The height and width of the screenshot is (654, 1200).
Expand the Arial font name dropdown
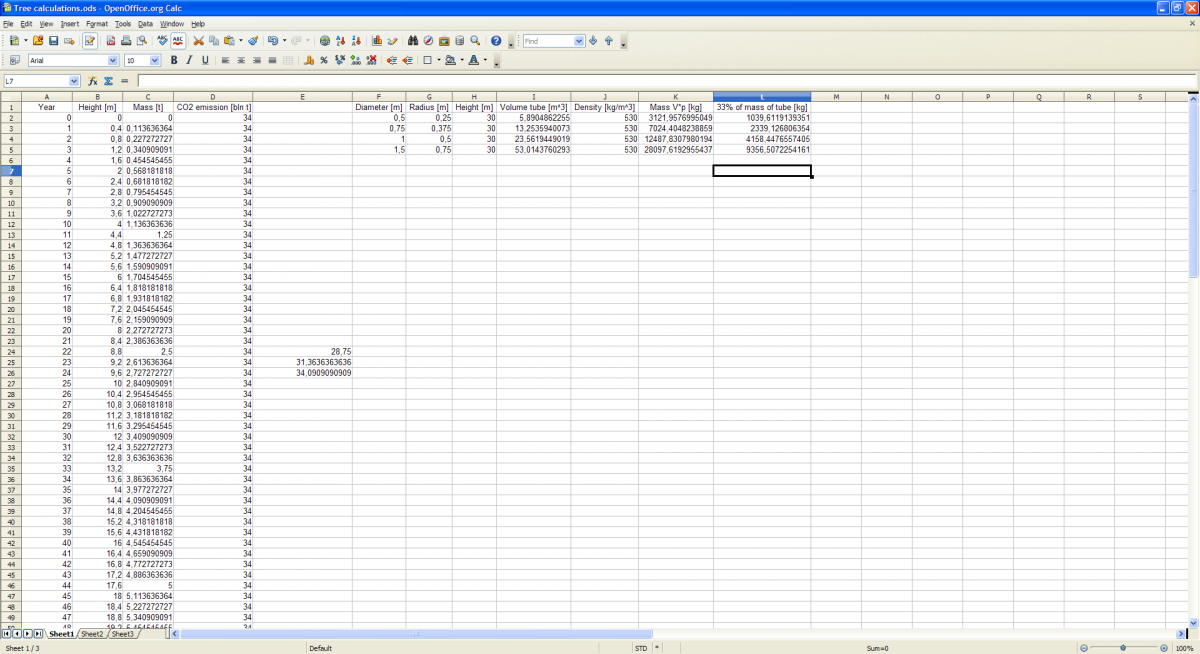click(x=113, y=61)
